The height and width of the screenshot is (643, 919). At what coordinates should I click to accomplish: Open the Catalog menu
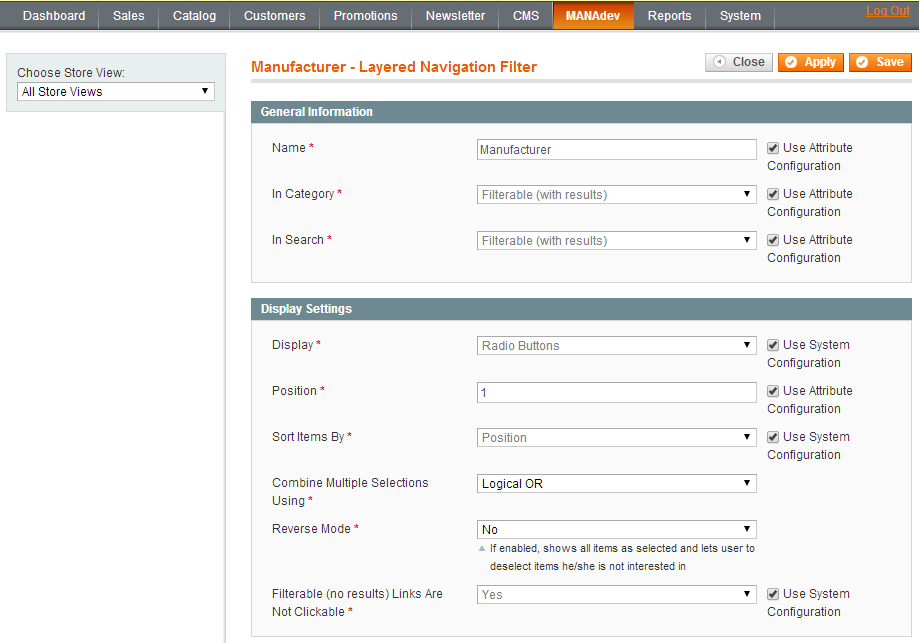pos(194,16)
